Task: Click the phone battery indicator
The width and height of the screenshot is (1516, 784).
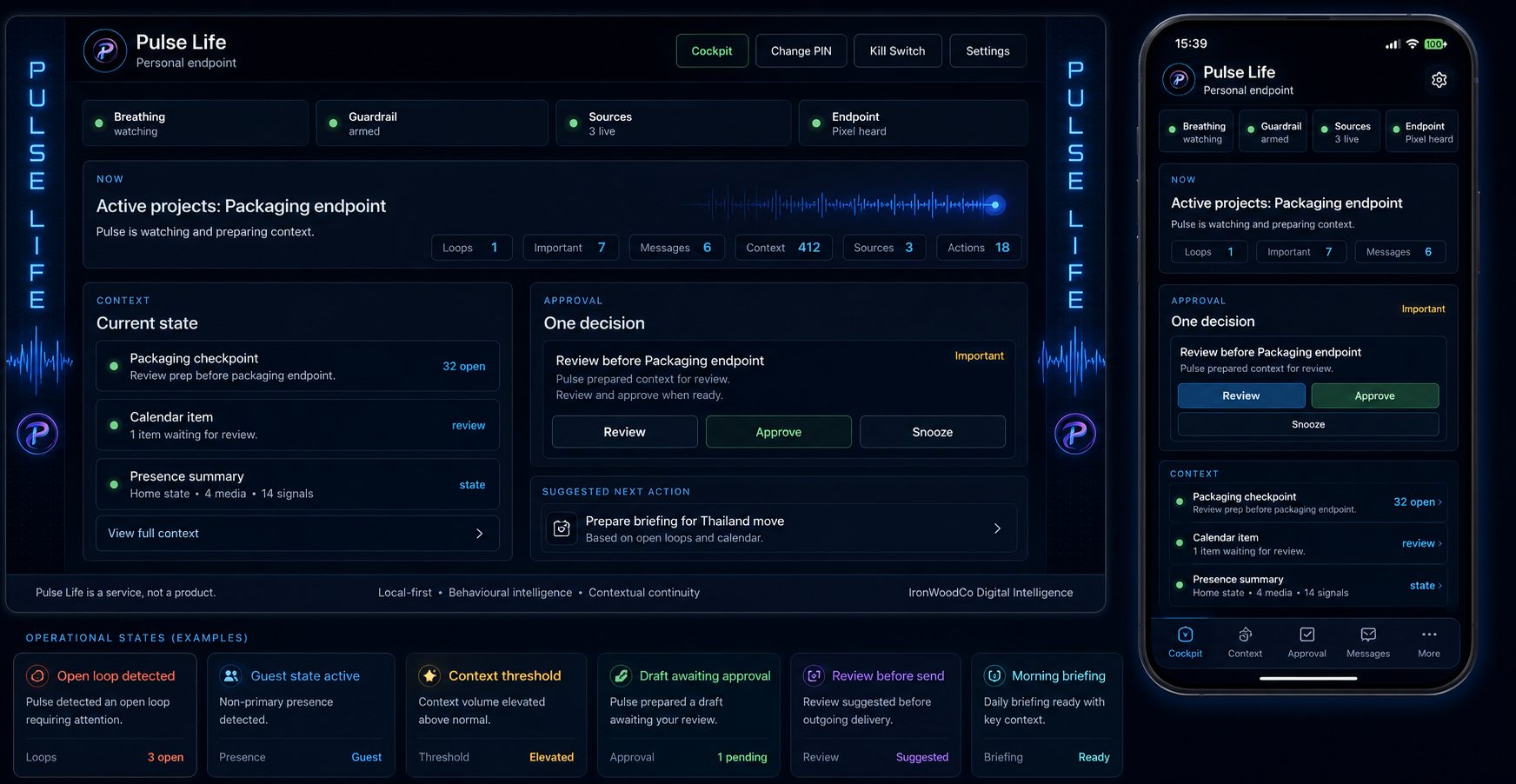Action: [x=1436, y=43]
